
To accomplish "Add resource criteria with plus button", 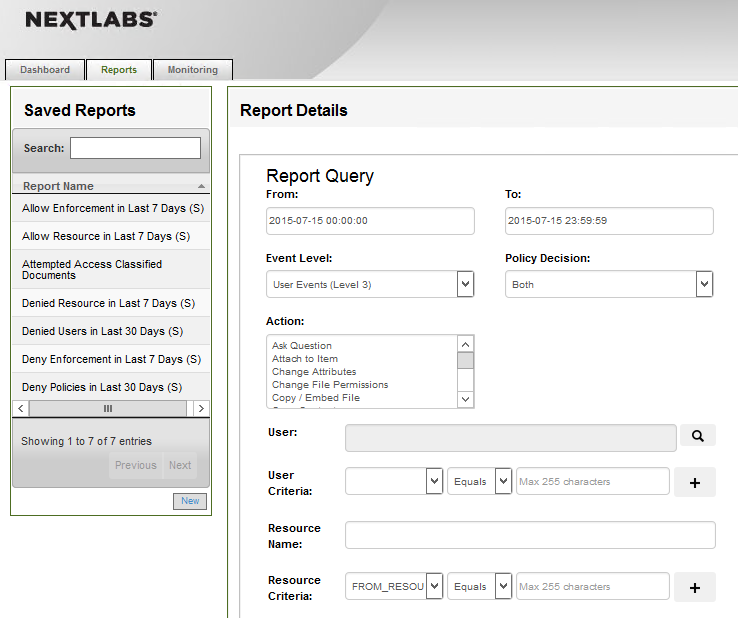I will [695, 587].
